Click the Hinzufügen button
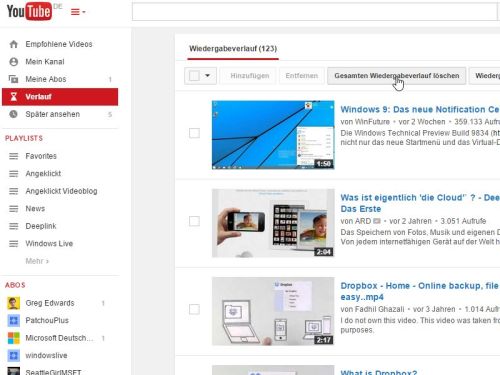This screenshot has height=375, width=500. pos(249,76)
